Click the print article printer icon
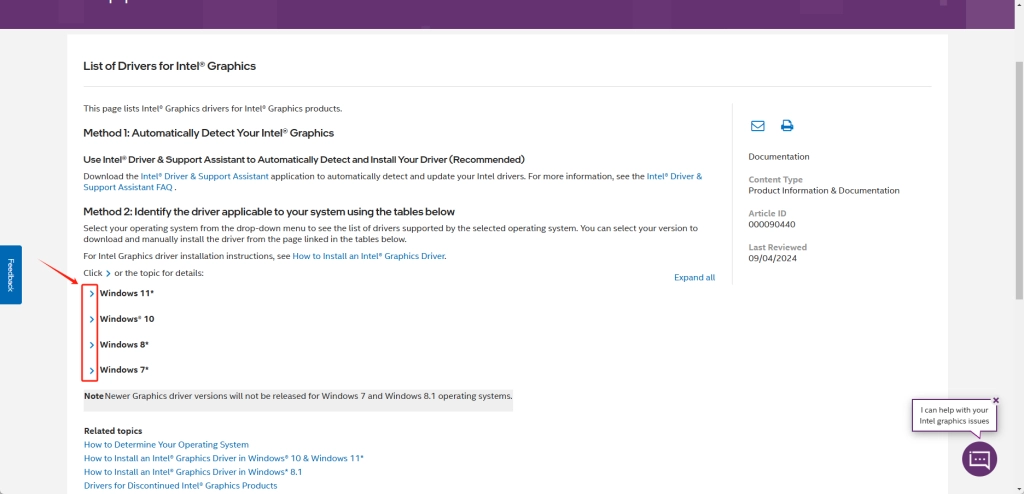Viewport: 1024px width, 494px height. 787,126
